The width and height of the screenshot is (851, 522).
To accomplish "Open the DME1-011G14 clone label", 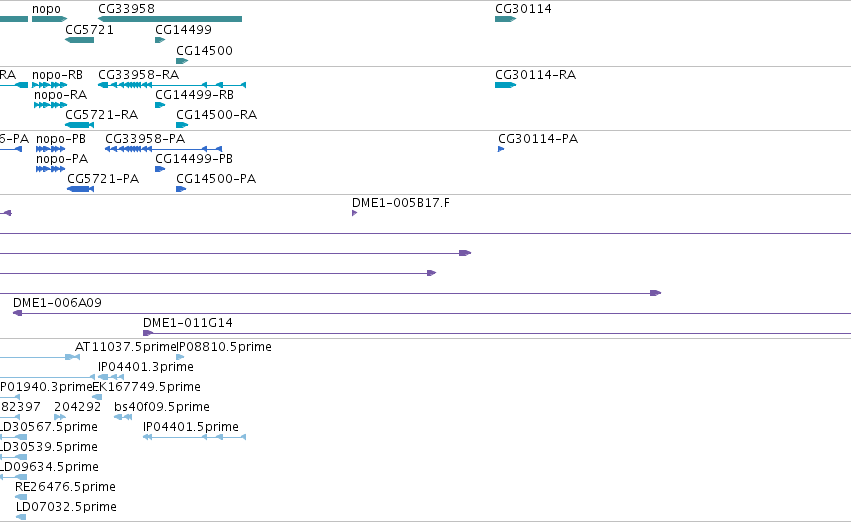I will 188,322.
